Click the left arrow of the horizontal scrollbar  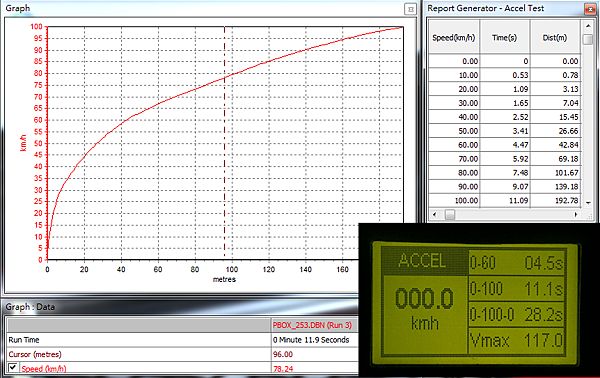434,215
